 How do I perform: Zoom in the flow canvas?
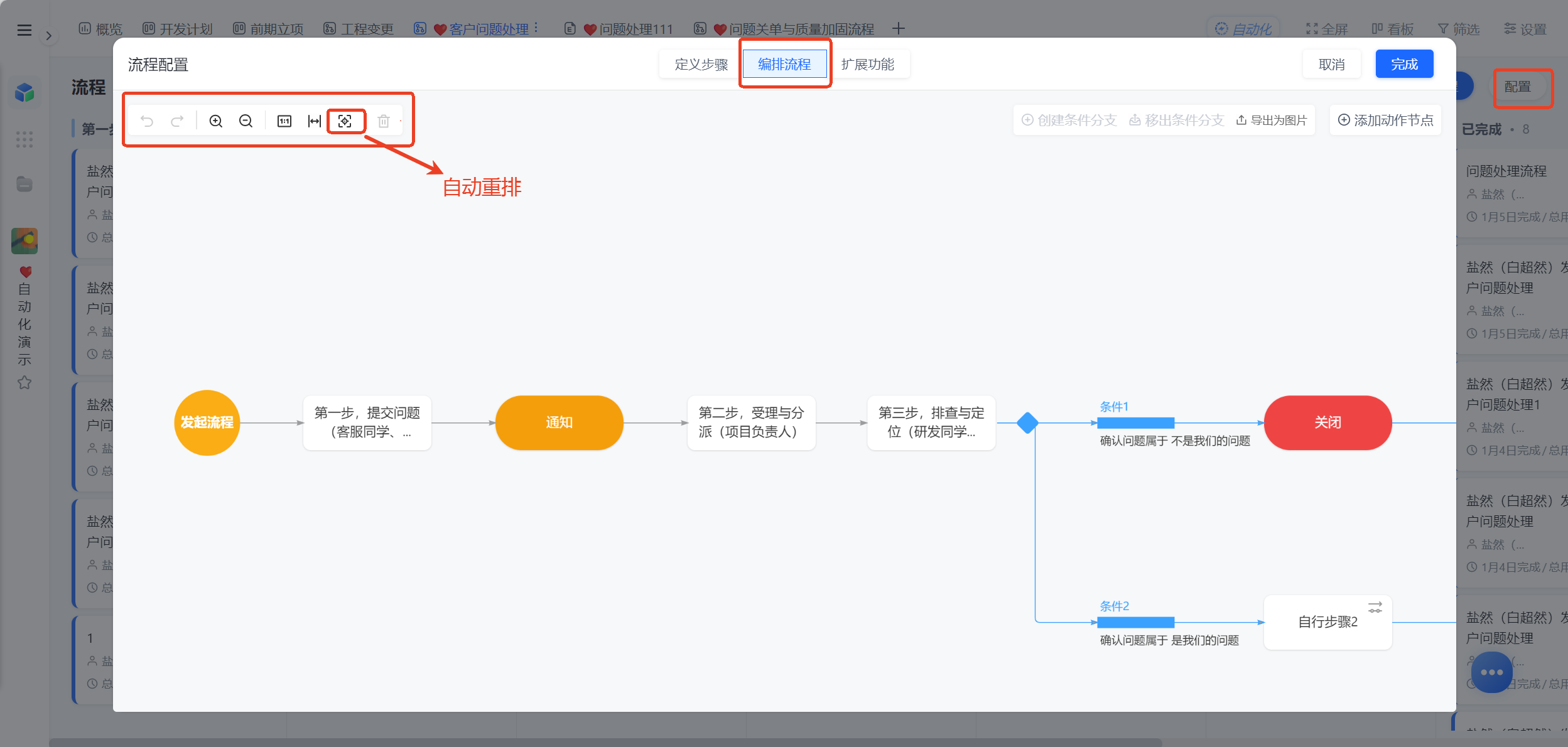pyautogui.click(x=215, y=121)
